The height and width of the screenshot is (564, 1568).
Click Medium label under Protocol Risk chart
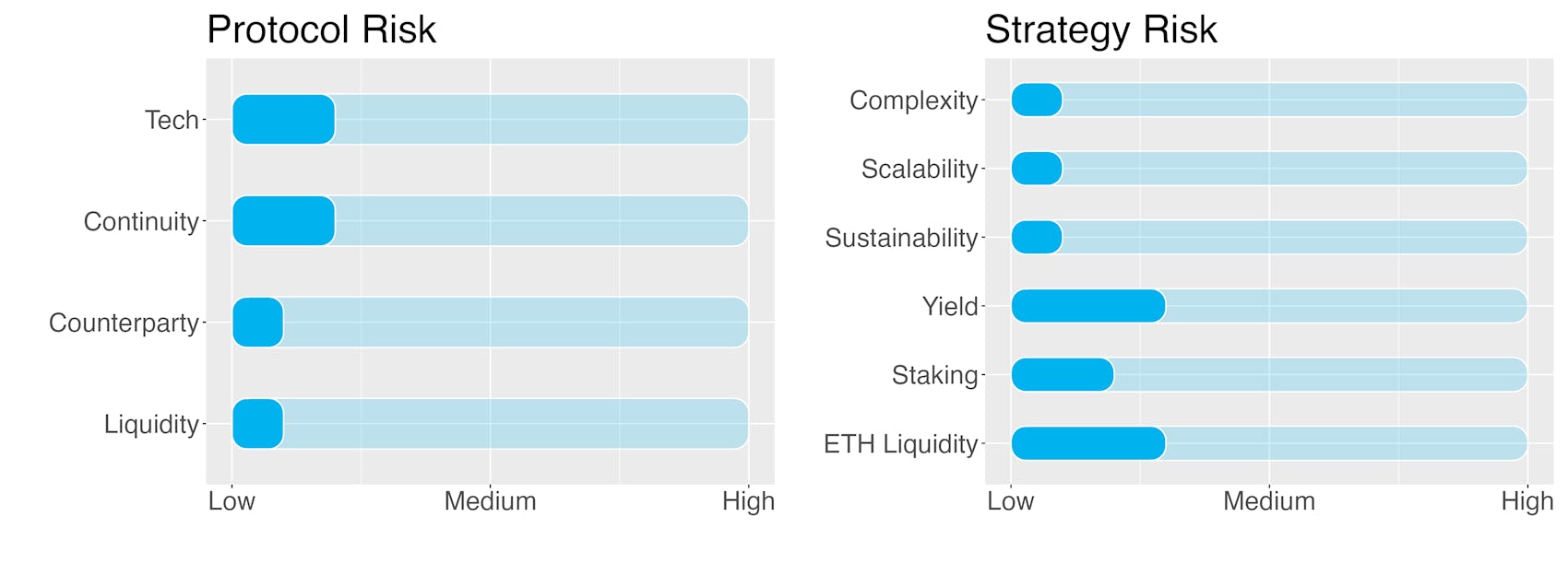(x=490, y=501)
